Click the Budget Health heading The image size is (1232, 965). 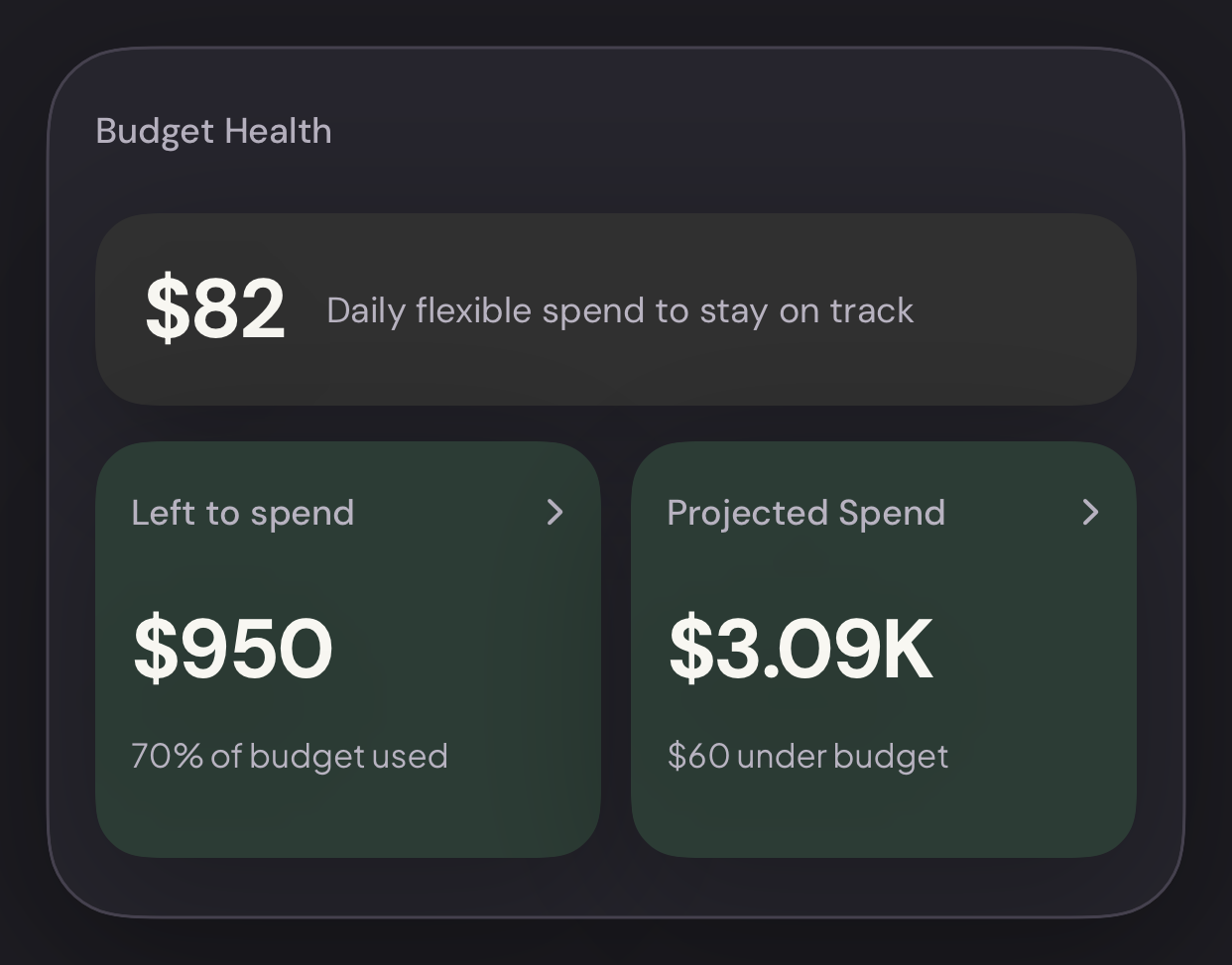coord(213,131)
